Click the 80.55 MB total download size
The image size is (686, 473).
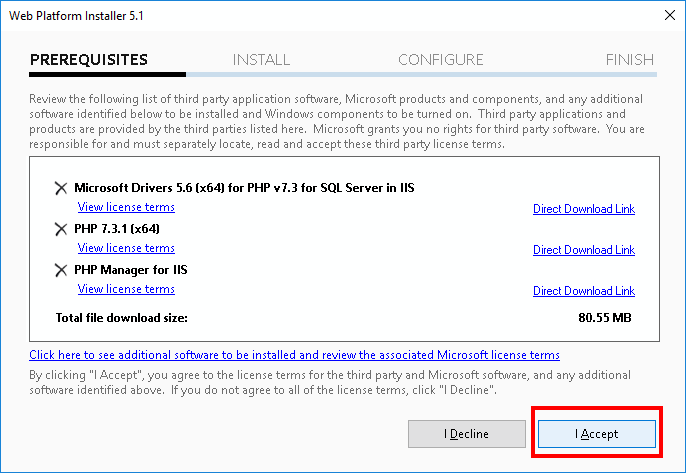[605, 318]
